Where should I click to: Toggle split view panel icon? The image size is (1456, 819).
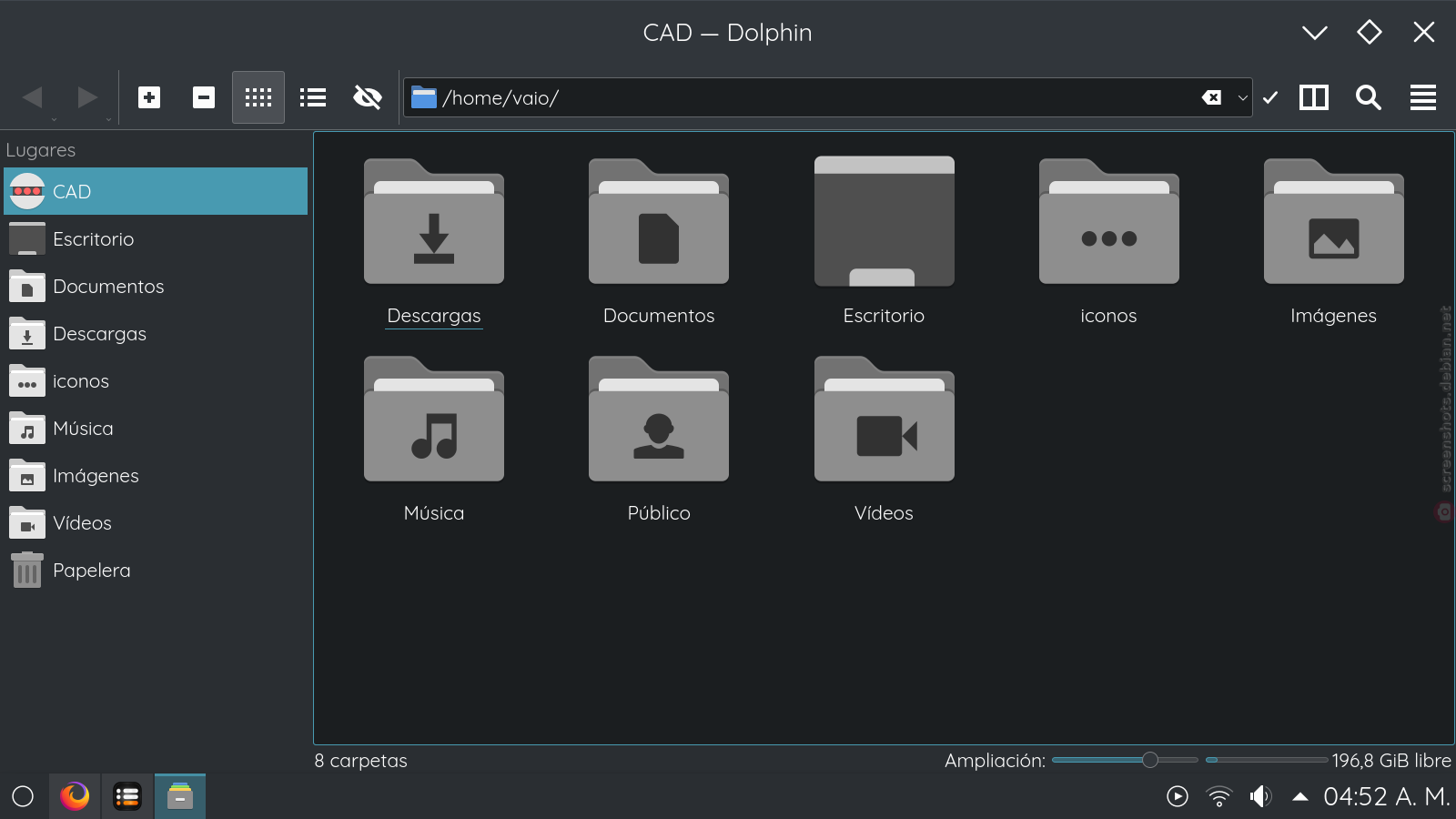click(x=1314, y=97)
